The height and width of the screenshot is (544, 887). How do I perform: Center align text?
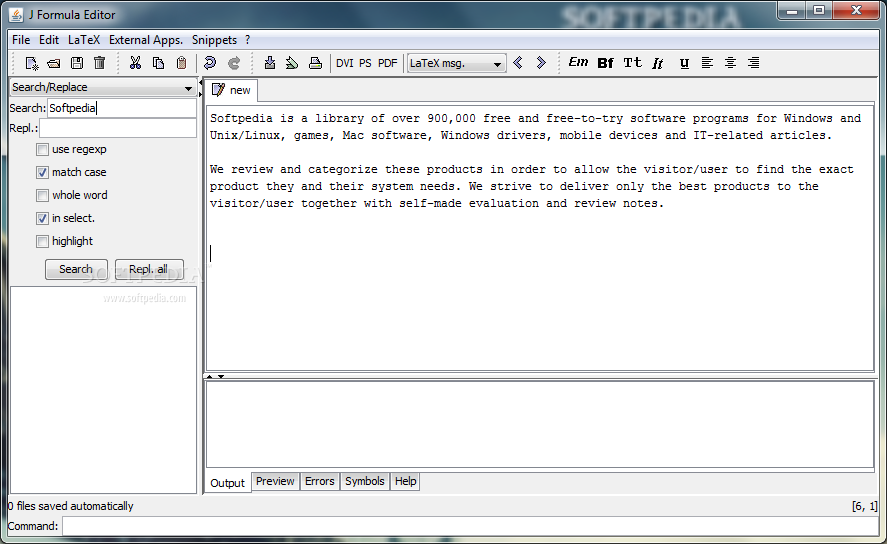click(x=730, y=63)
